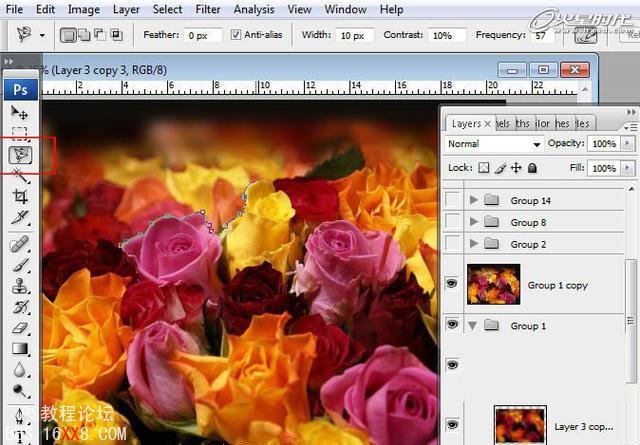The width and height of the screenshot is (640, 445).
Task: Open the Layer menu
Action: 126,9
